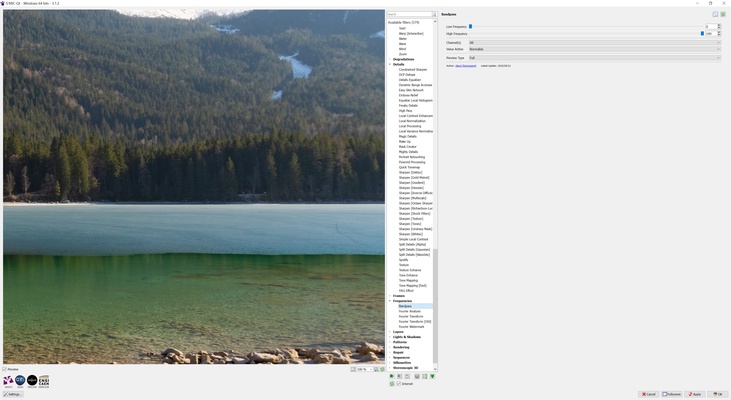This screenshot has width=731, height=400.
Task: Click the reset zoom icon below preview
Action: 382,369
